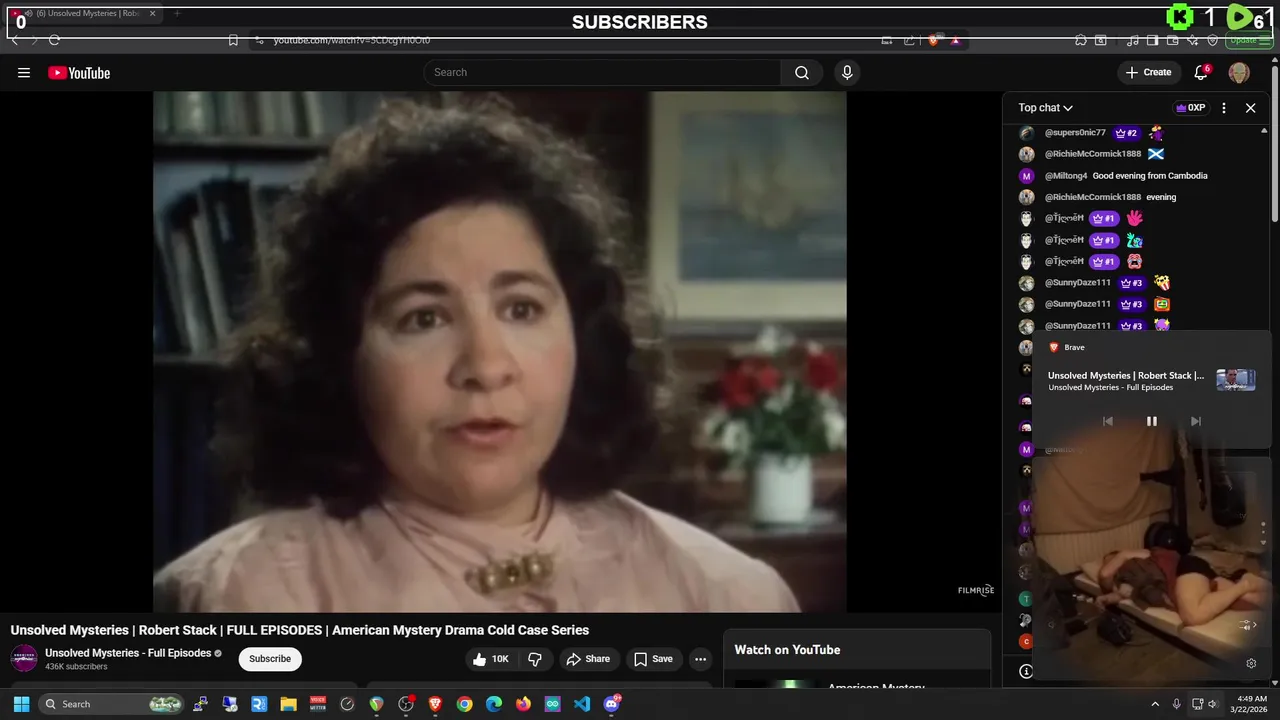Open Discord from the taskbar
This screenshot has height=720, width=1280.
[612, 704]
